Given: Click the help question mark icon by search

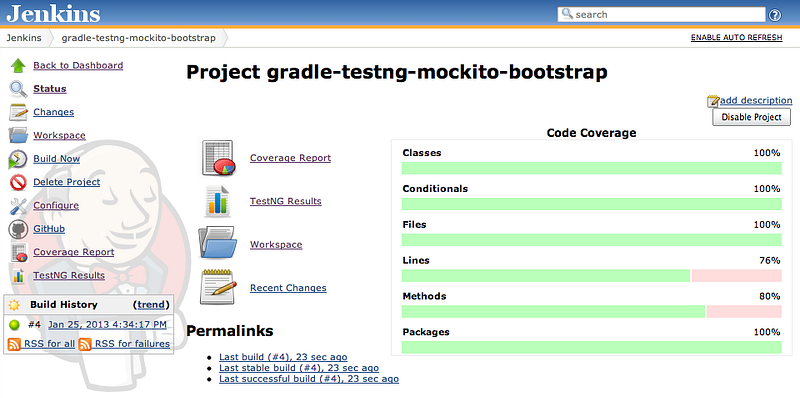Looking at the screenshot, I should 774,15.
